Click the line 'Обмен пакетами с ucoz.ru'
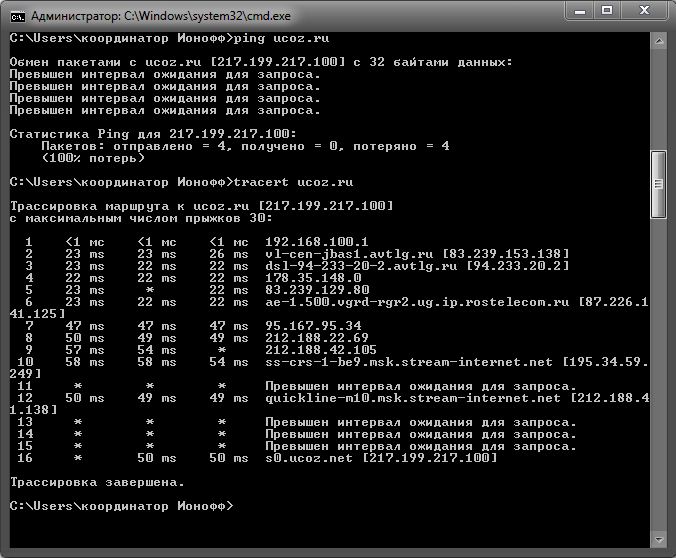This screenshot has height=558, width=676. click(x=261, y=62)
